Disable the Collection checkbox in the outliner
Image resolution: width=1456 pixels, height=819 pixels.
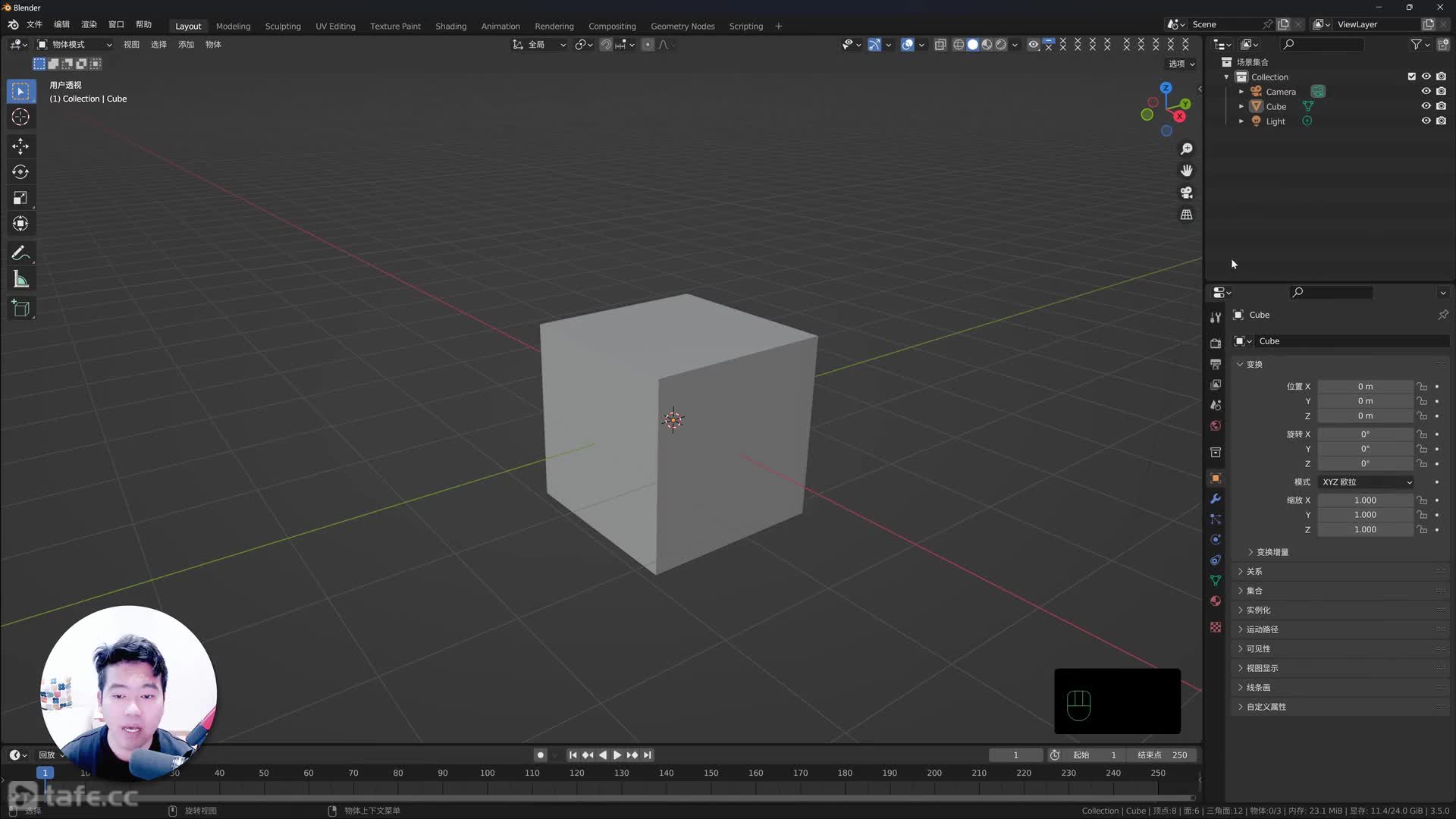[1411, 76]
